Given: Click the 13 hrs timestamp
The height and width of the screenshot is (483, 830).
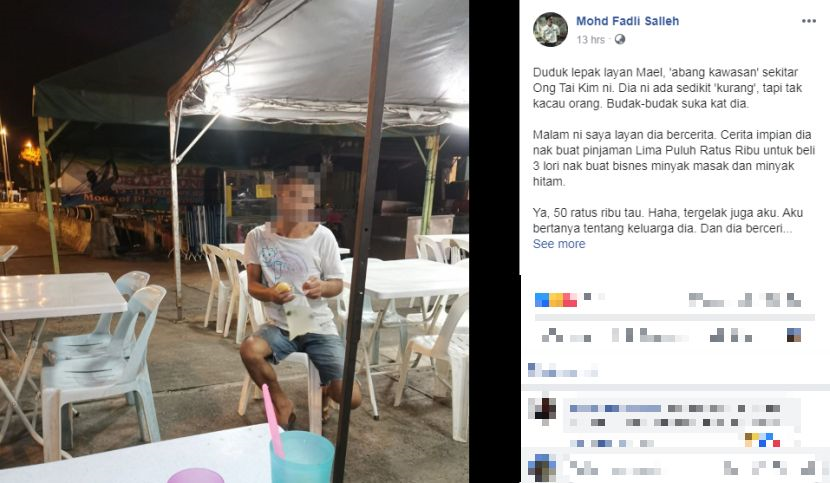Looking at the screenshot, I should (590, 40).
